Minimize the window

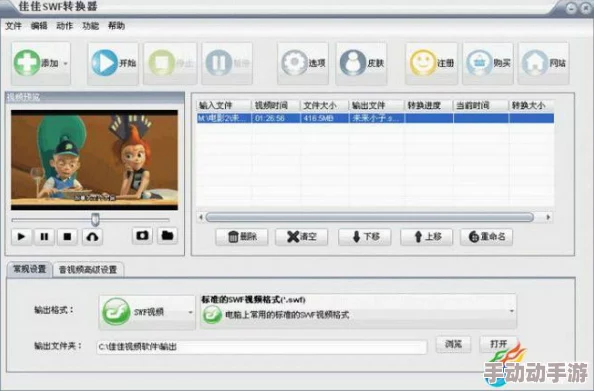571,8
